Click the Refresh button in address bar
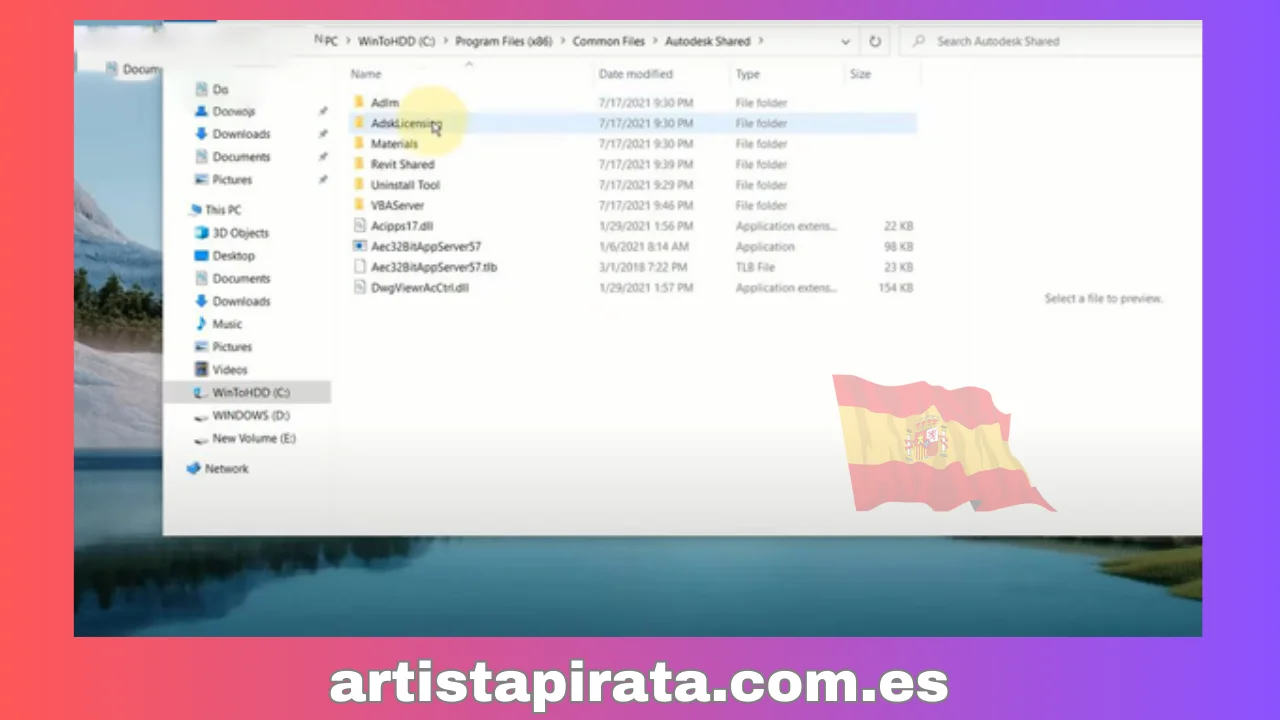This screenshot has height=720, width=1280. 875,42
